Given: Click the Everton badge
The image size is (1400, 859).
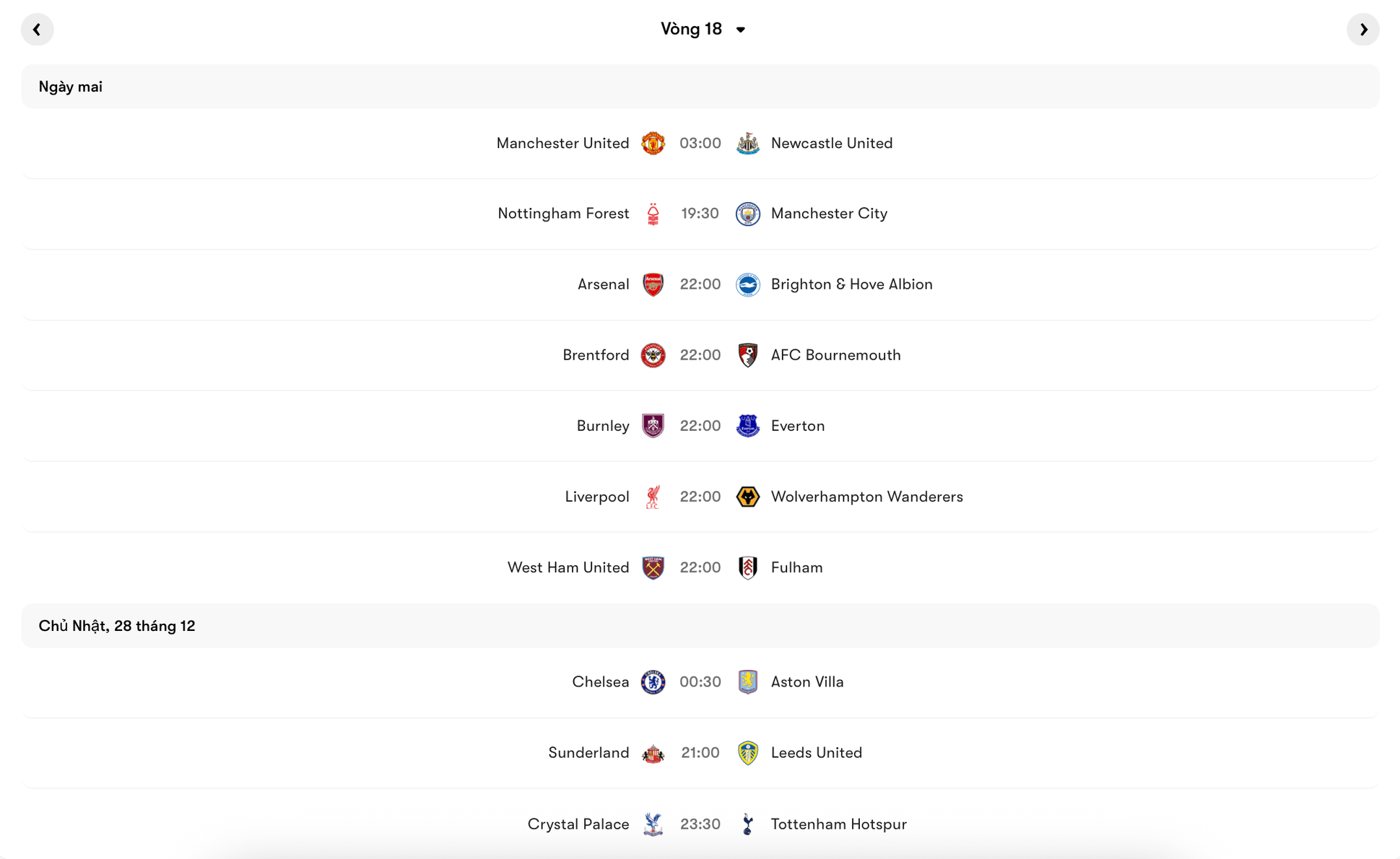Looking at the screenshot, I should pyautogui.click(x=748, y=426).
